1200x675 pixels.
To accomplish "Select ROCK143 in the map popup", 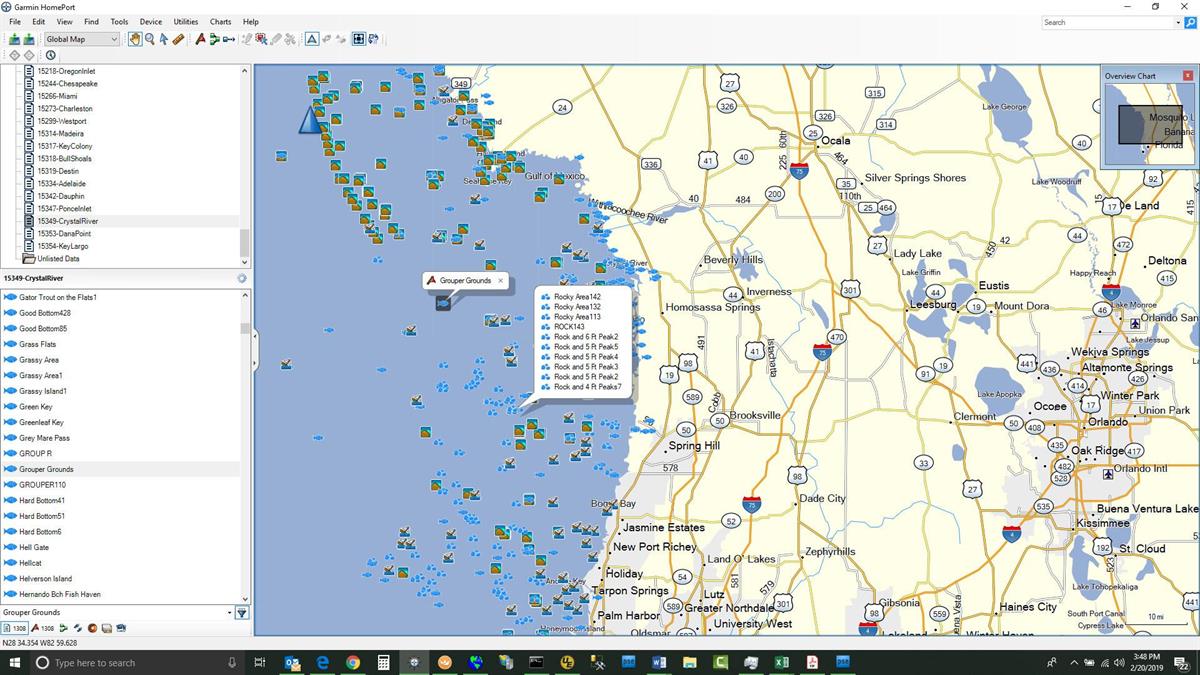I will point(569,327).
